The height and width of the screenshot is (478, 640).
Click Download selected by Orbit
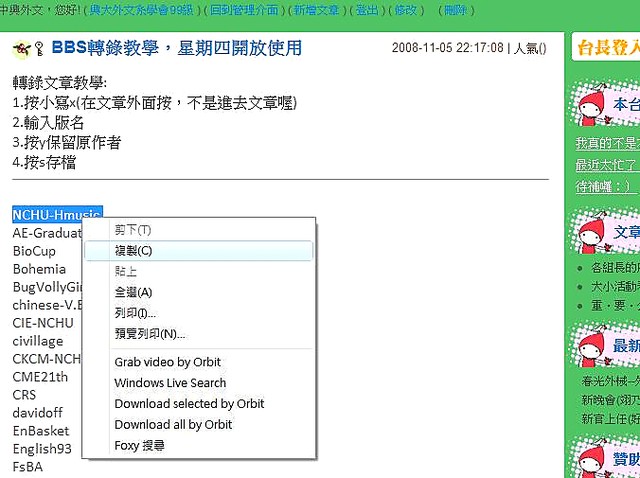189,404
